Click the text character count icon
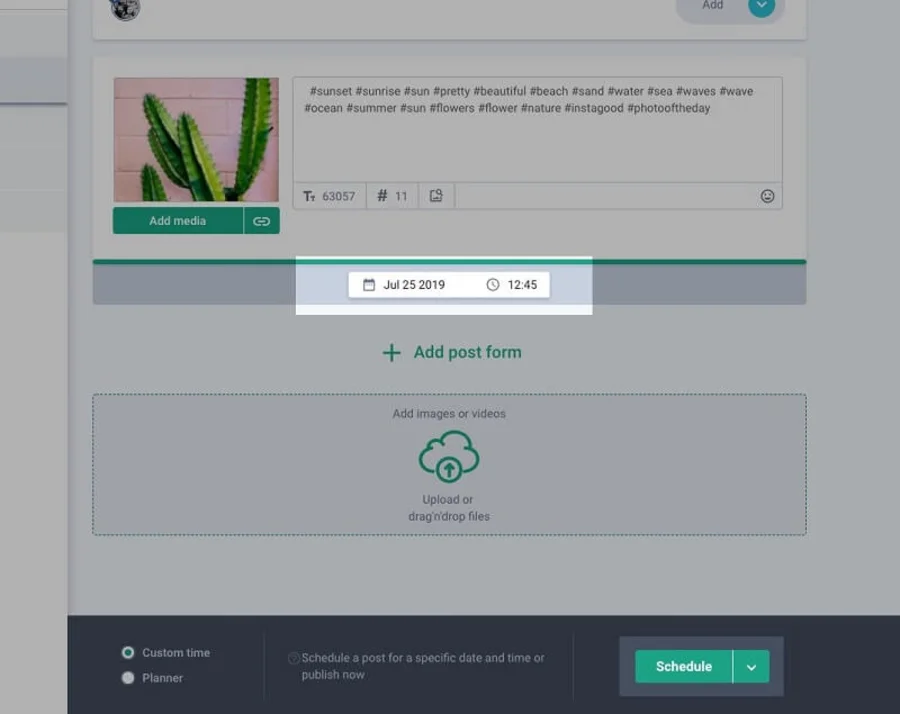The height and width of the screenshot is (714, 900). click(x=310, y=196)
